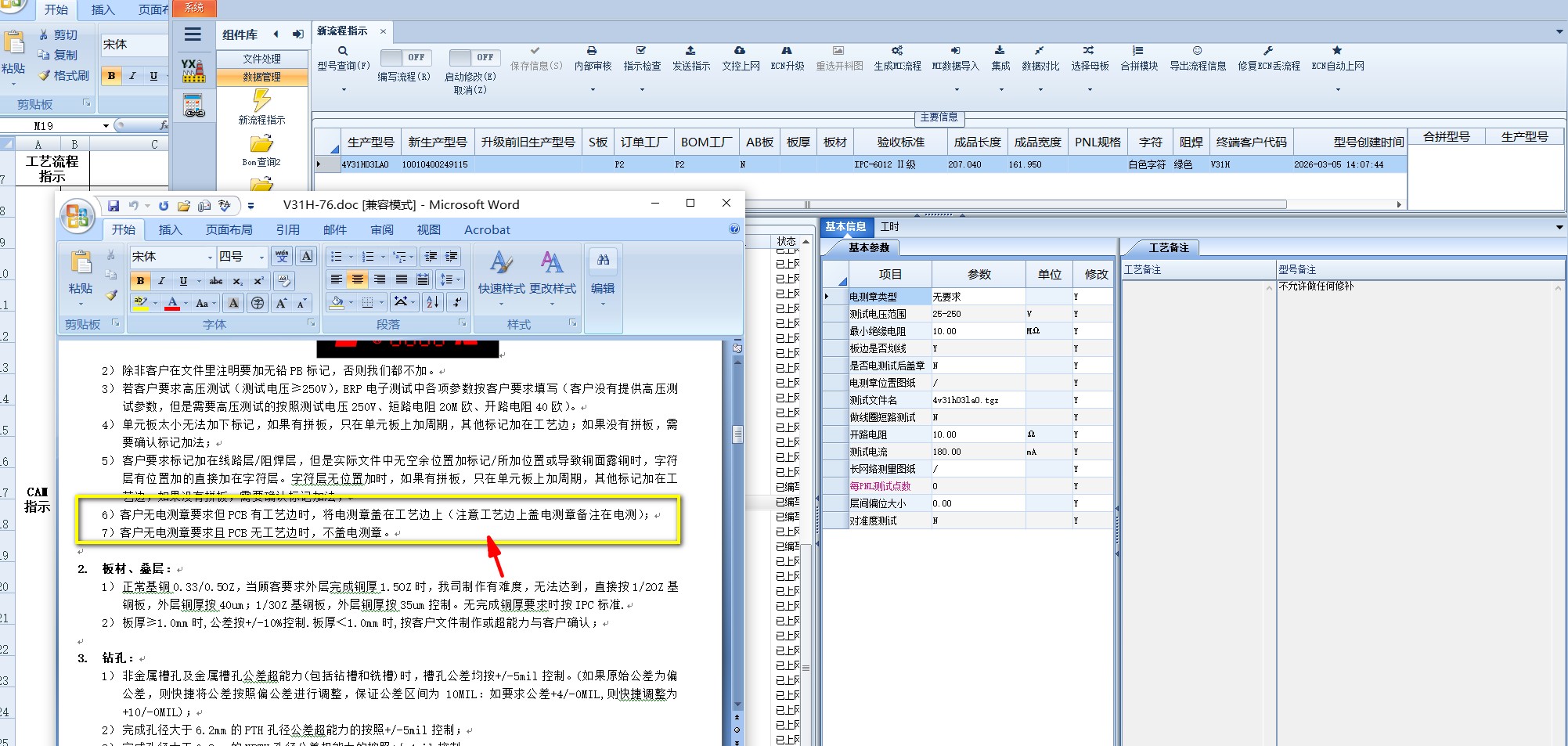Image resolution: width=1568 pixels, height=746 pixels.
Task: Save document via Word quick access toolbar
Action: click(114, 206)
